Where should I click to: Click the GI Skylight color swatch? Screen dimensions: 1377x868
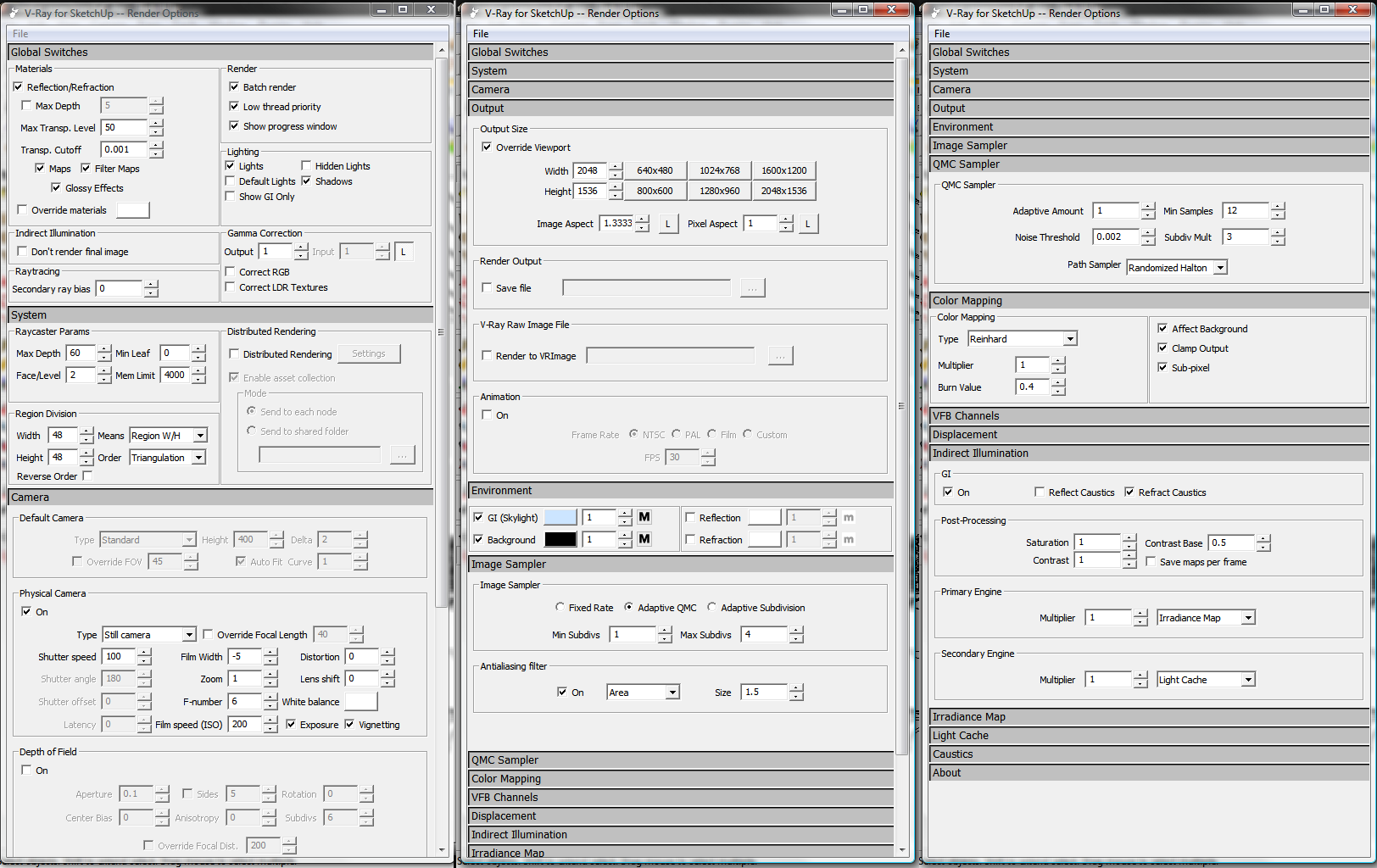[x=560, y=517]
